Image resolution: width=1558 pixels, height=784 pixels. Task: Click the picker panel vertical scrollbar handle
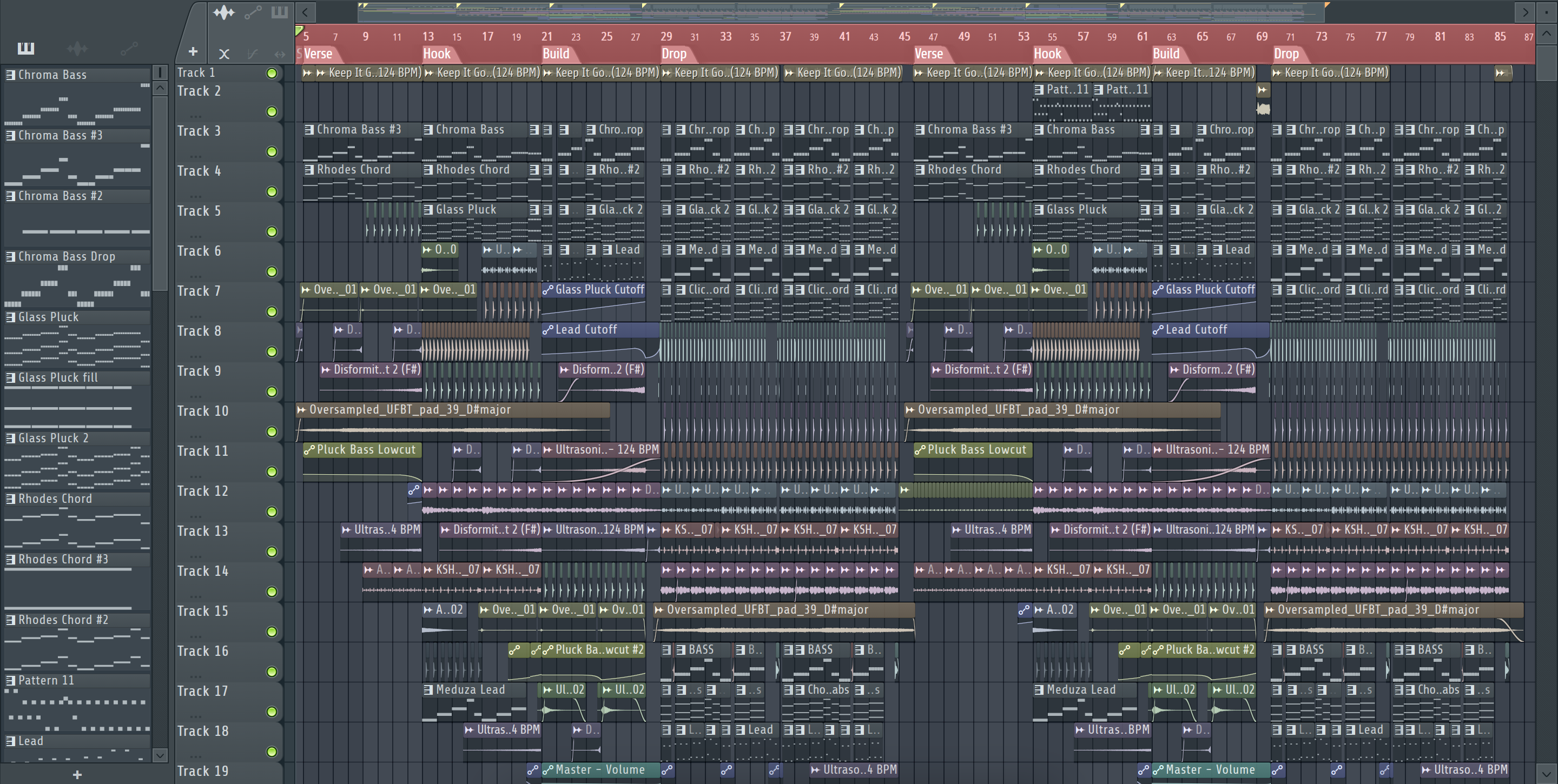click(160, 194)
